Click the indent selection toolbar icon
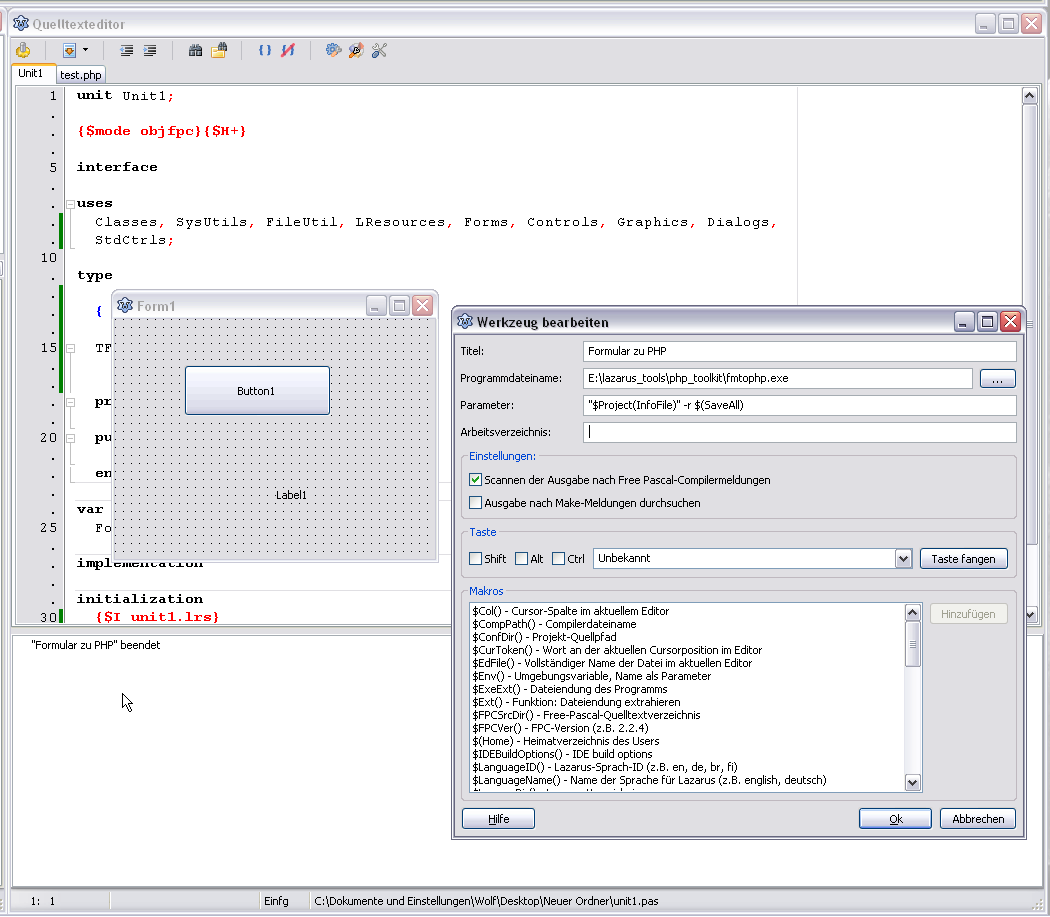The width and height of the screenshot is (1050, 917). 150,50
